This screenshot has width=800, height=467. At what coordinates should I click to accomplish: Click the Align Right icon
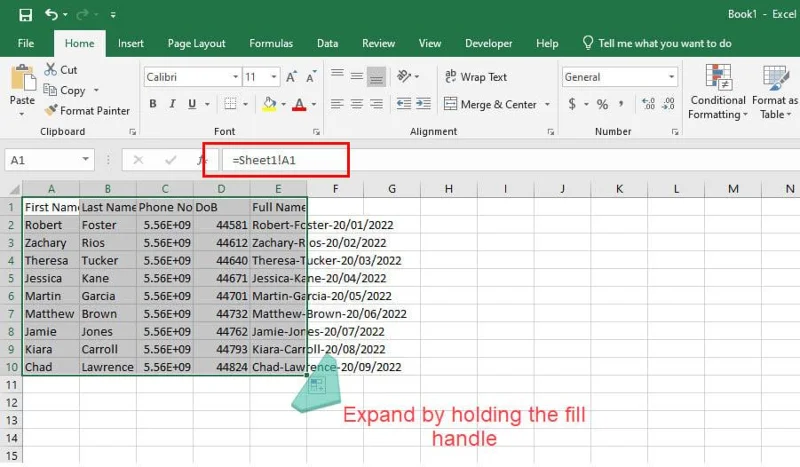coord(376,104)
